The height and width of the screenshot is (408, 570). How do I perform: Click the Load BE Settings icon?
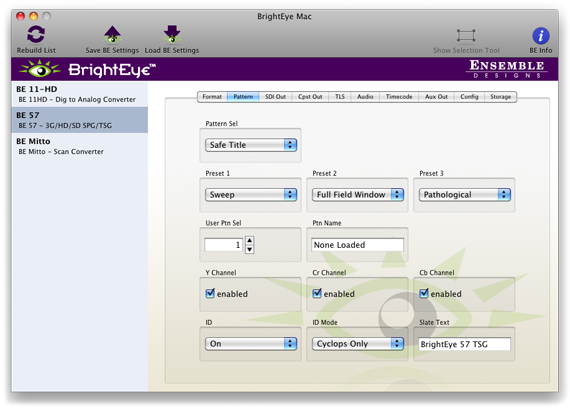[172, 34]
